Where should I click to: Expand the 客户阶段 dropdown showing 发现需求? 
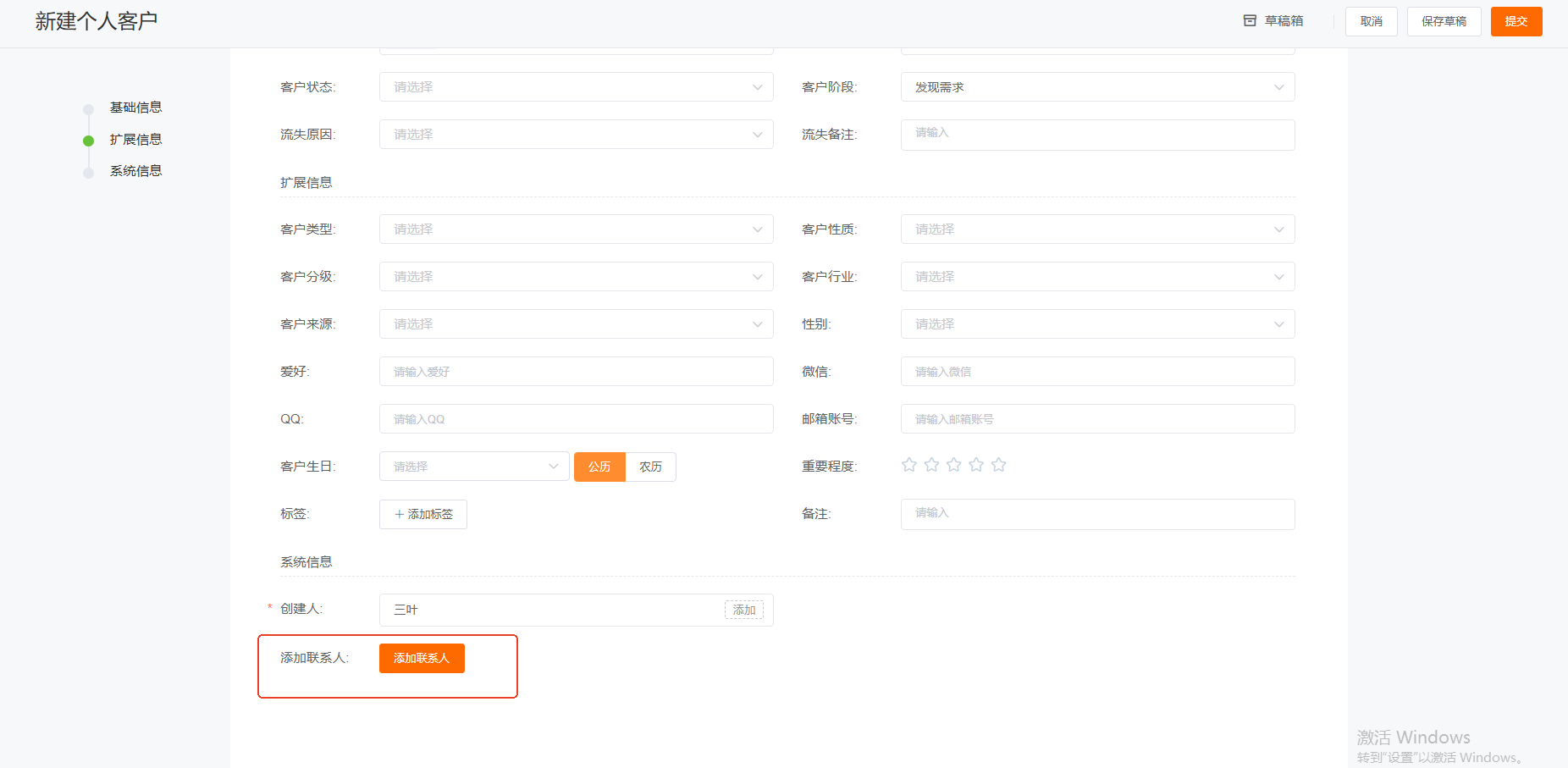[x=1097, y=87]
